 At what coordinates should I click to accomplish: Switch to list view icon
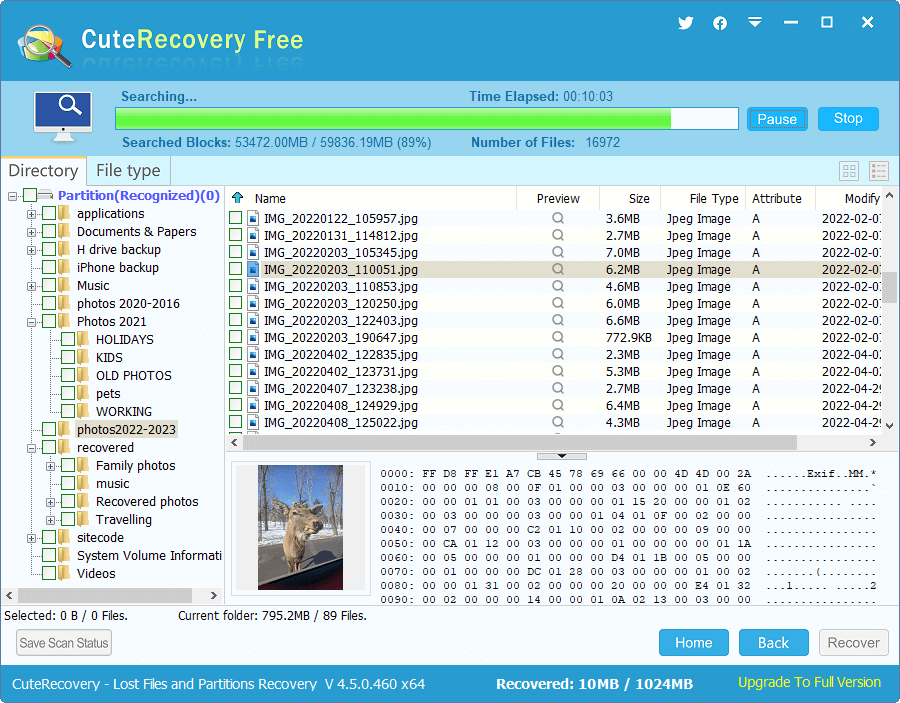pos(879,171)
